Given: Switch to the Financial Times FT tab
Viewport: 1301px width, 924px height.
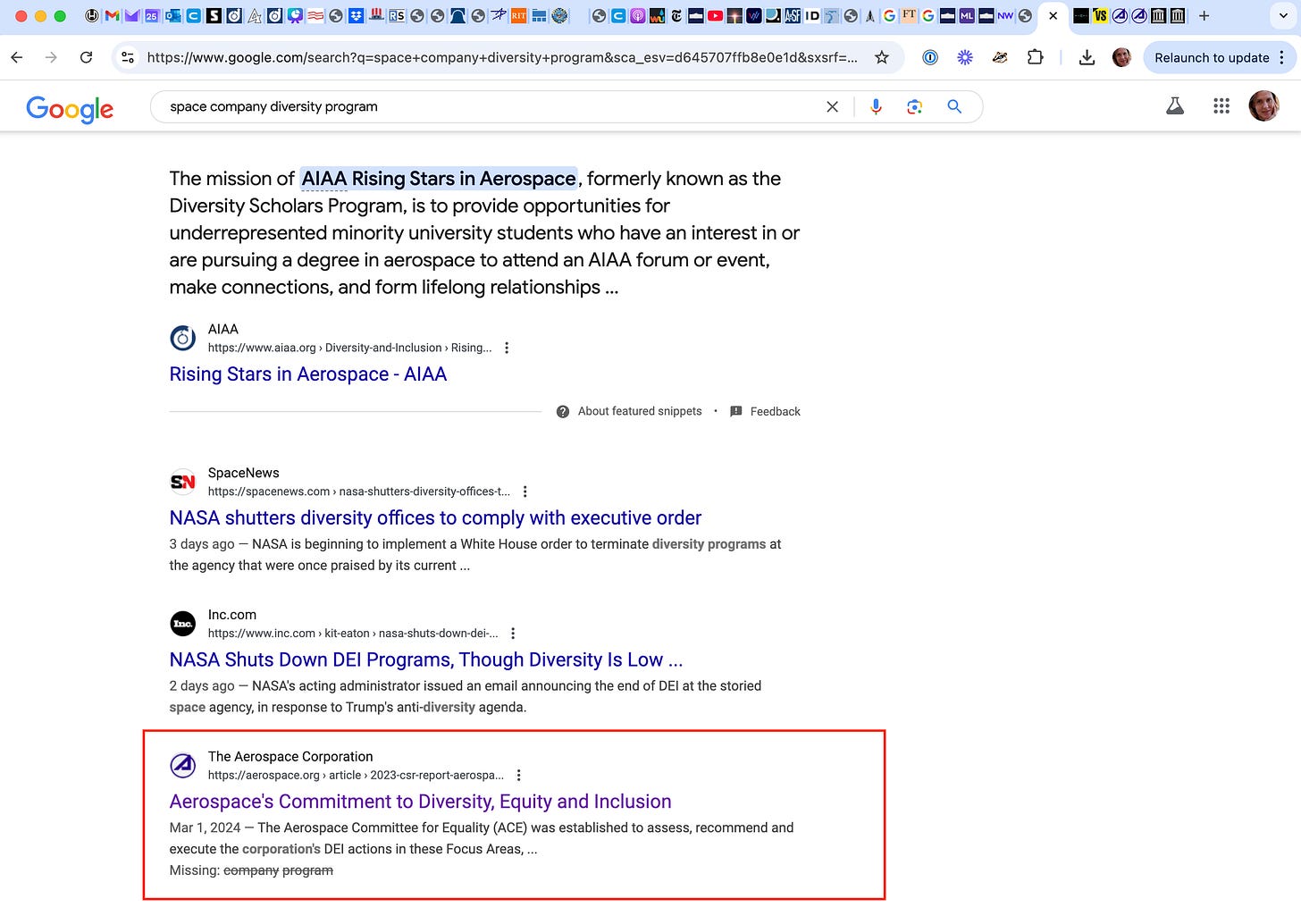Looking at the screenshot, I should coord(909,15).
